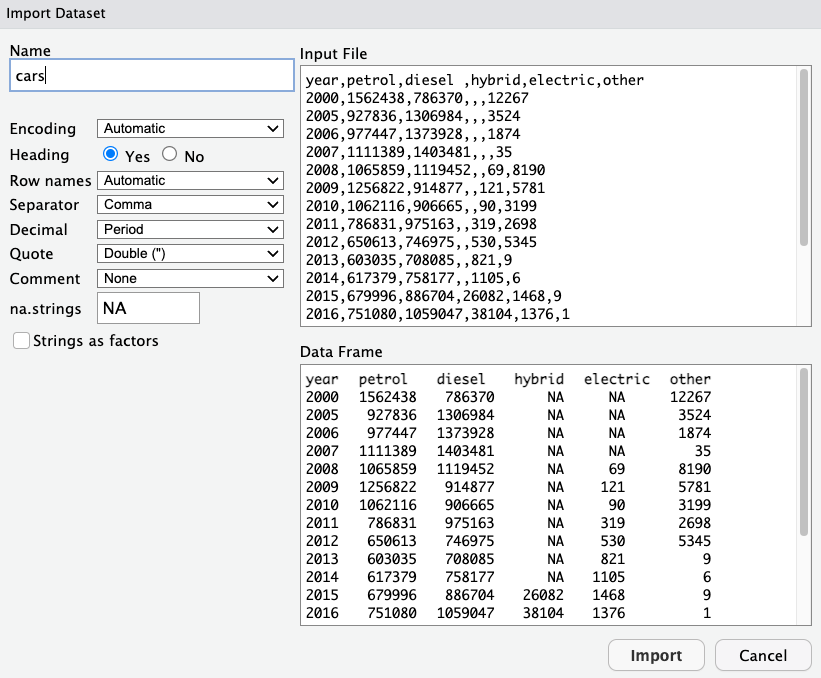Click the Data Frame scrollbar
This screenshot has height=678, width=821.
click(x=803, y=450)
